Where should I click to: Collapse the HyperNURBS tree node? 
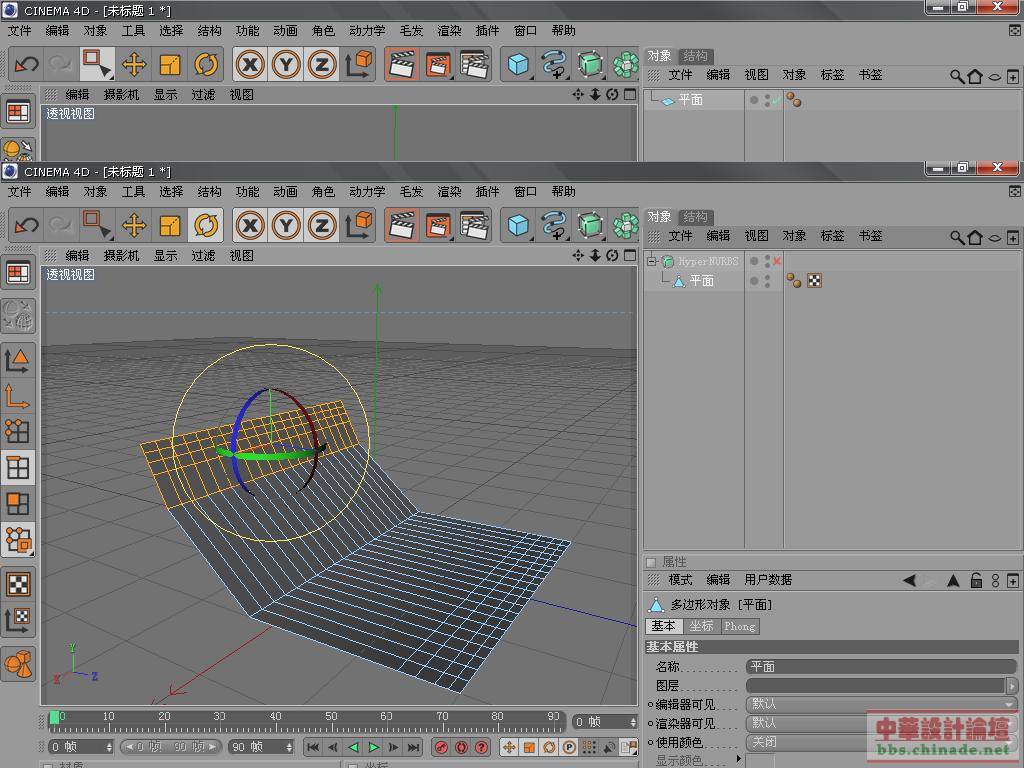652,261
